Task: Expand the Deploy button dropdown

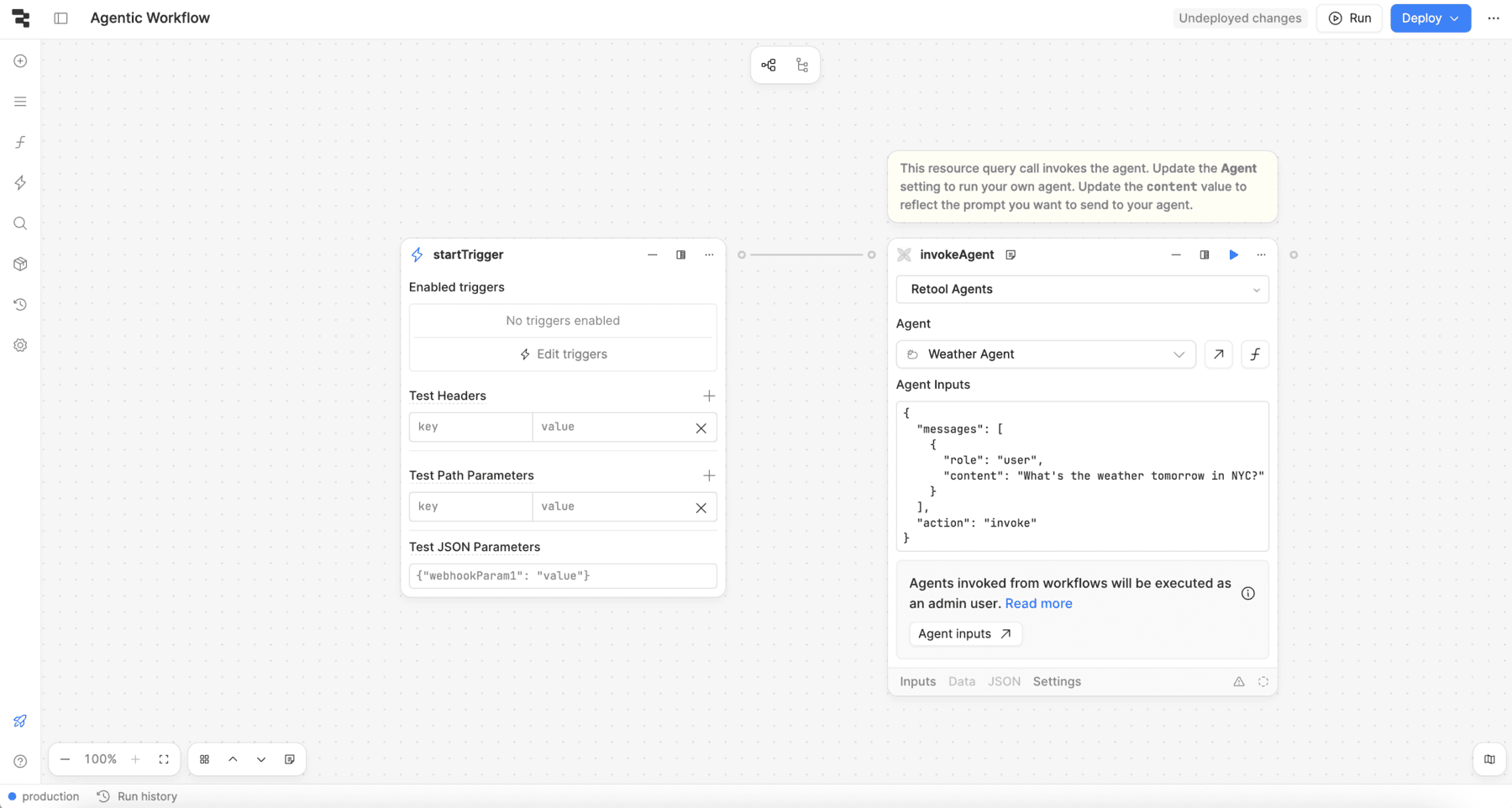Action: pos(1455,18)
